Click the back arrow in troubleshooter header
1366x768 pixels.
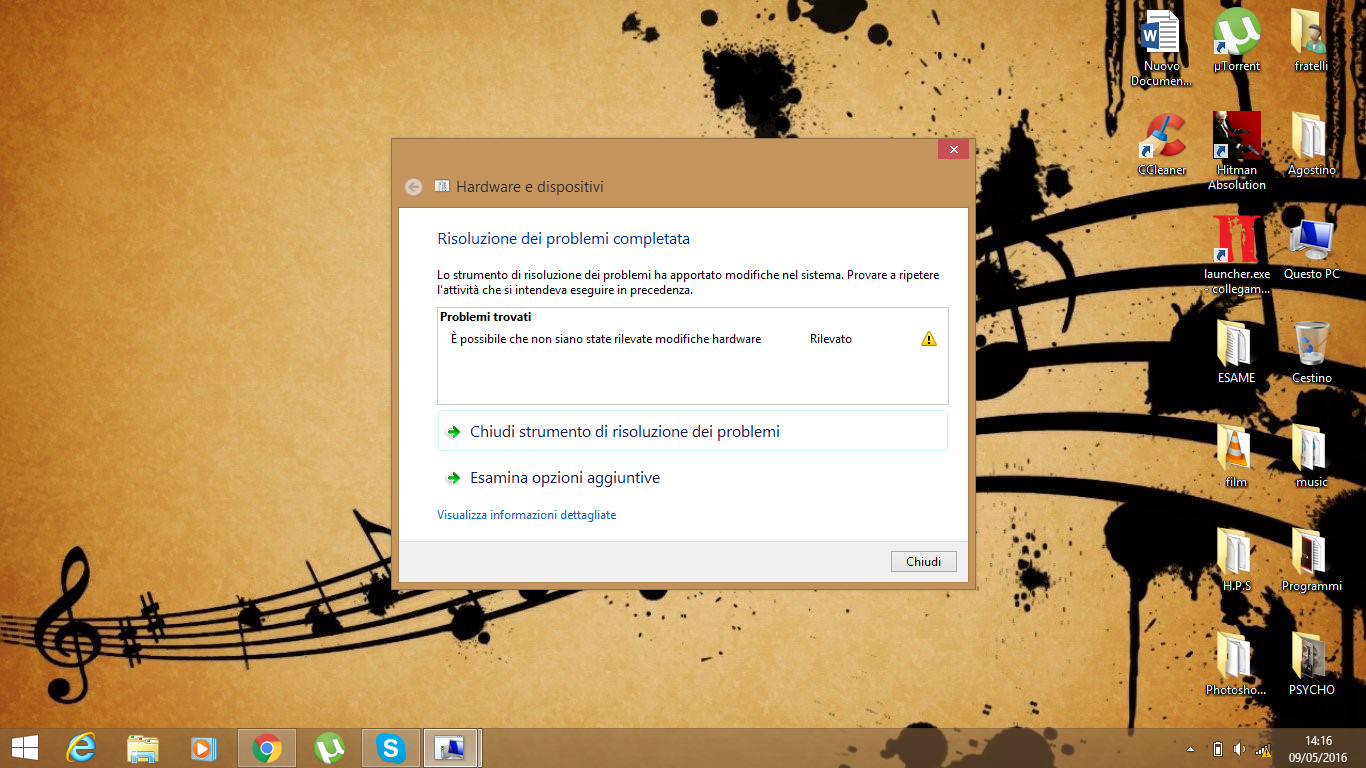[413, 187]
